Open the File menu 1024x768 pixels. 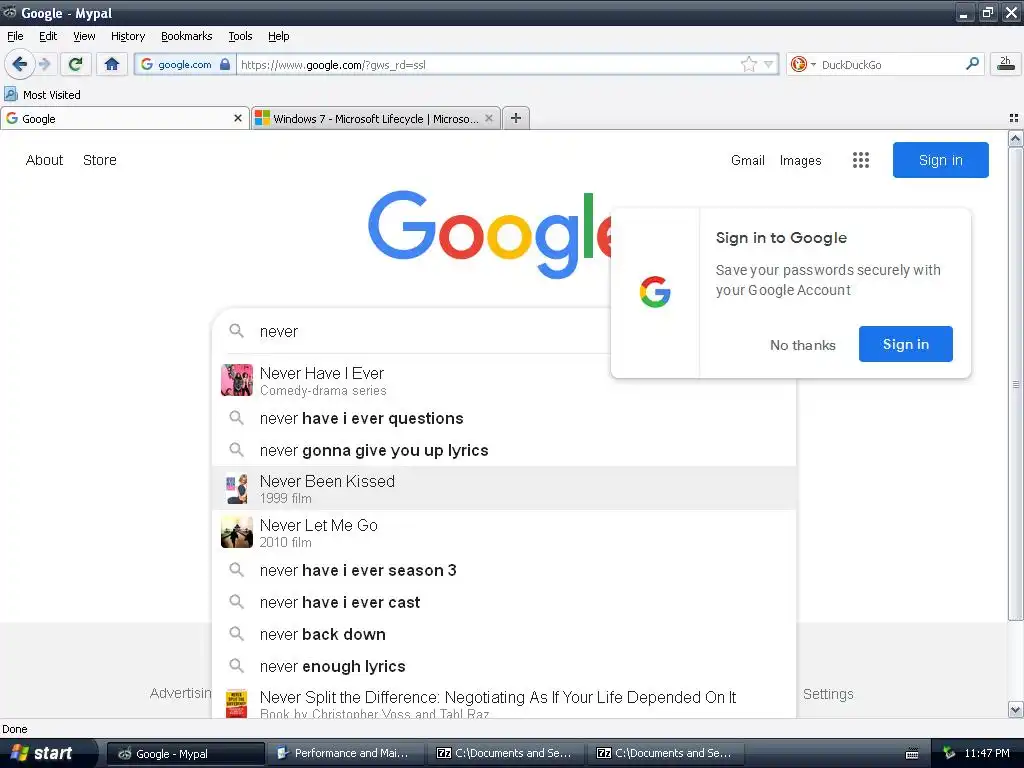click(x=15, y=36)
